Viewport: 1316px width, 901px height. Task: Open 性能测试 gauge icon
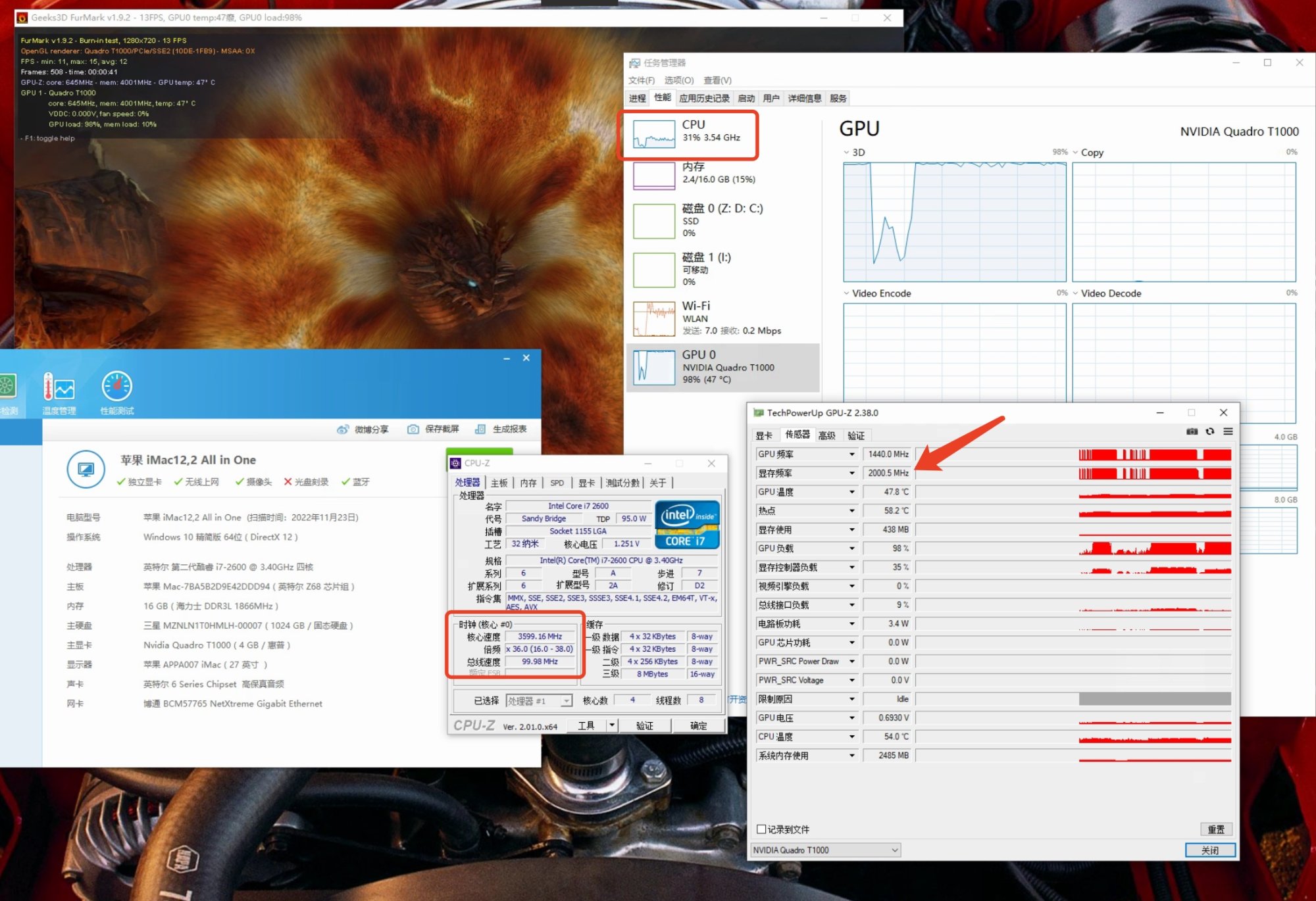click(117, 386)
